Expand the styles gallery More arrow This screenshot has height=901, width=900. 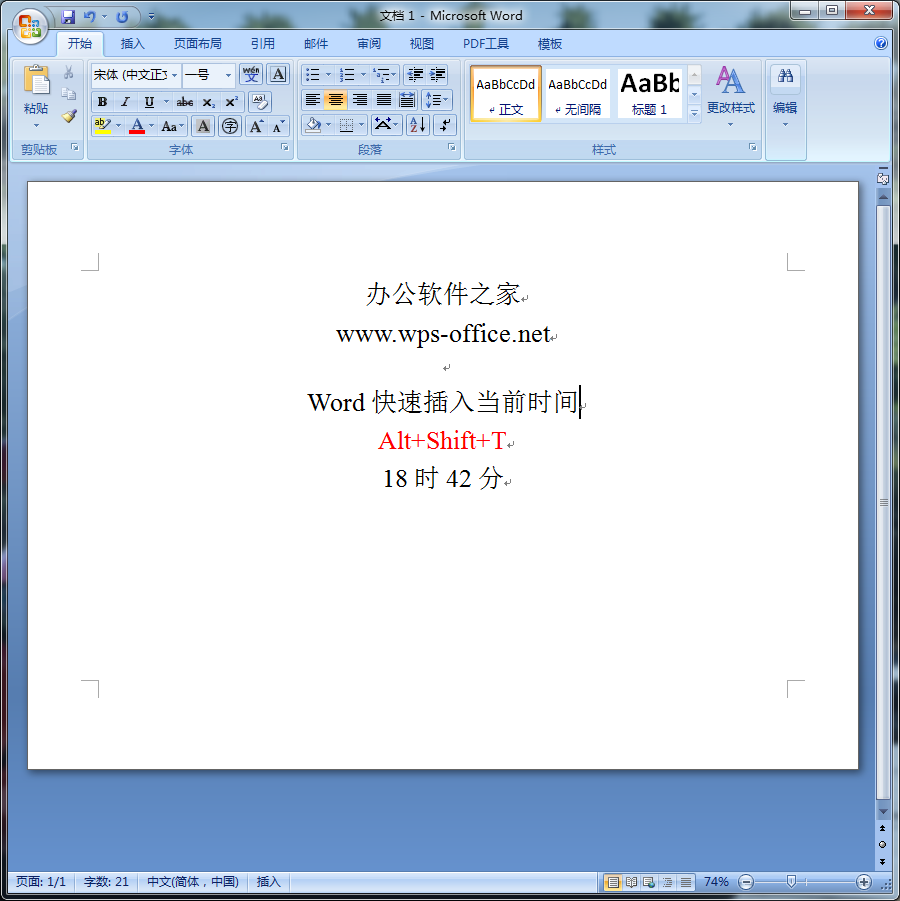[x=694, y=114]
